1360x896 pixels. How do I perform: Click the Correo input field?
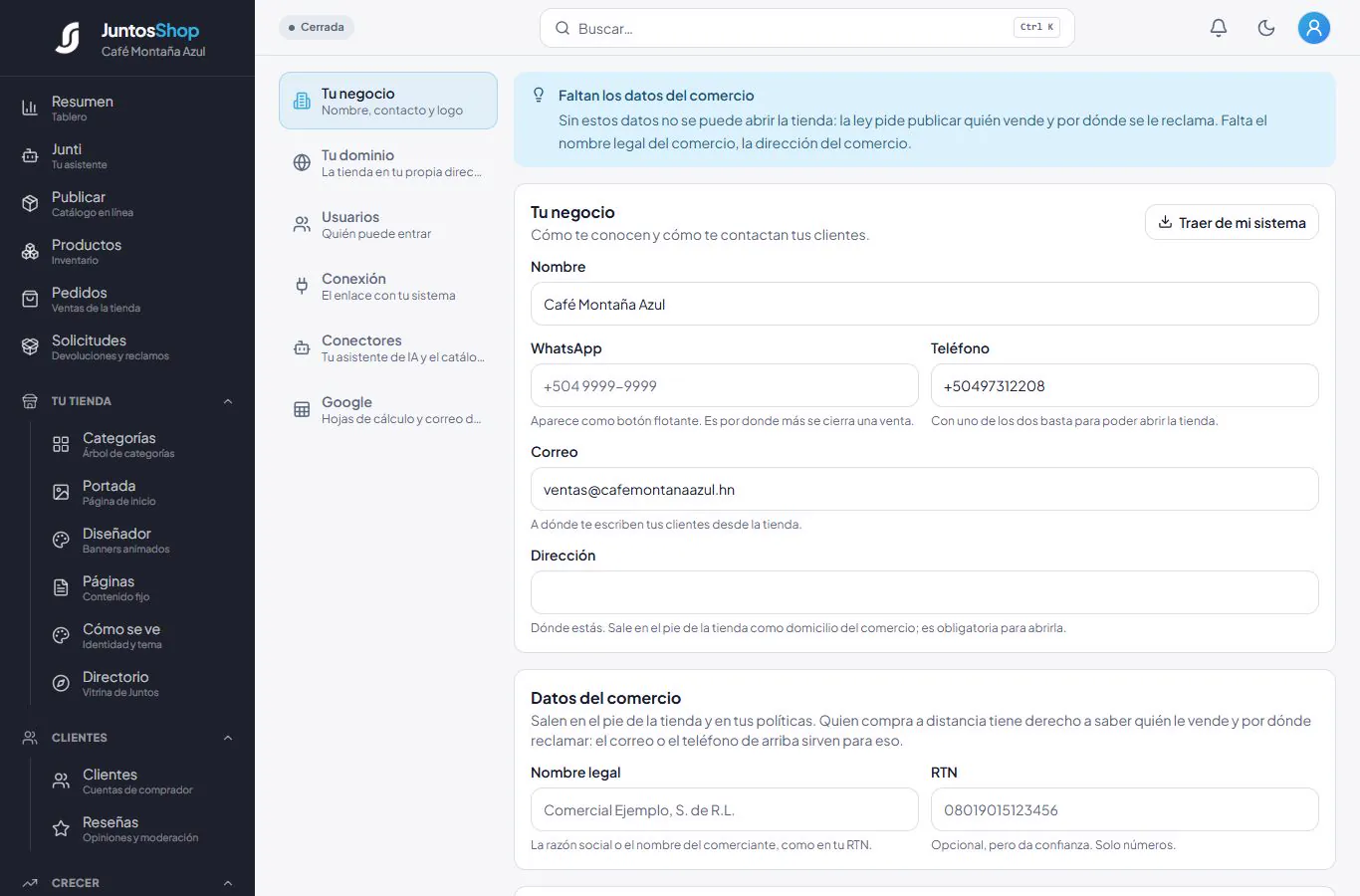tap(925, 489)
